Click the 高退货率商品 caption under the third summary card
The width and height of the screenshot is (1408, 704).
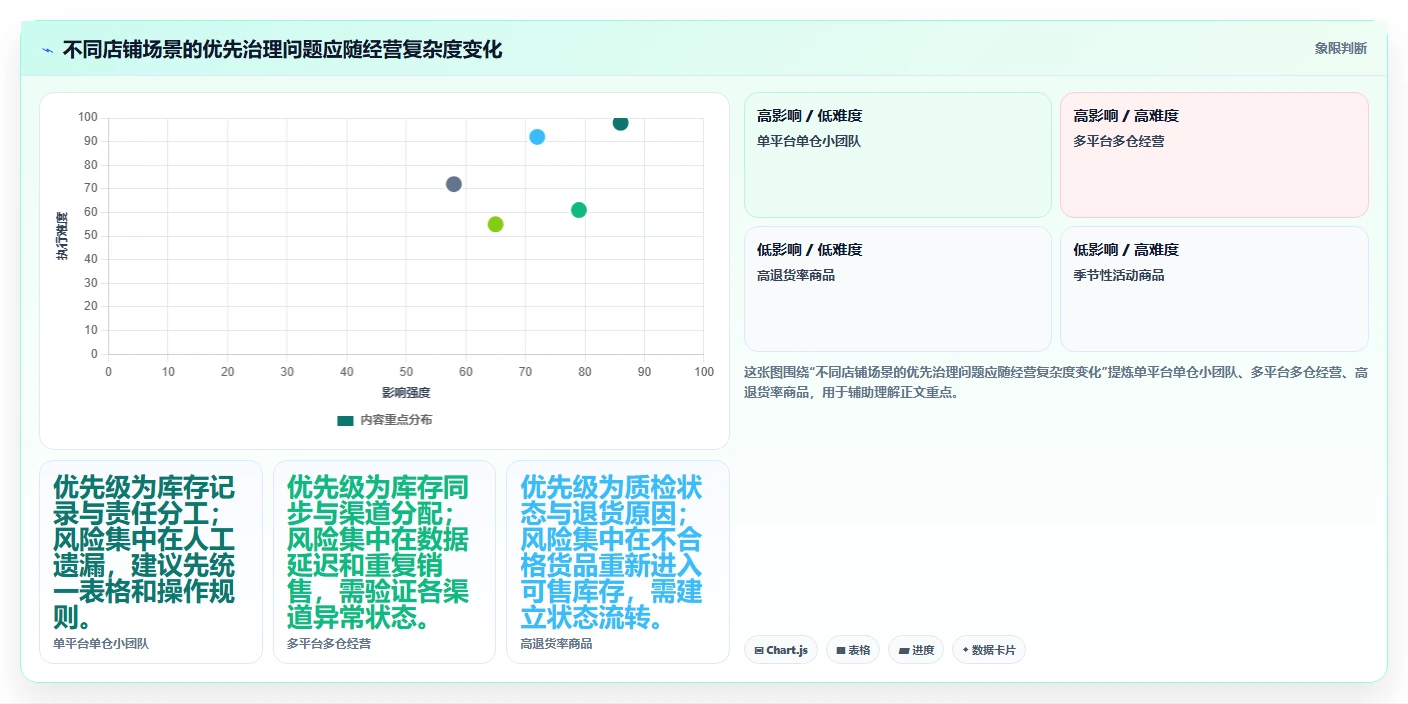556,643
